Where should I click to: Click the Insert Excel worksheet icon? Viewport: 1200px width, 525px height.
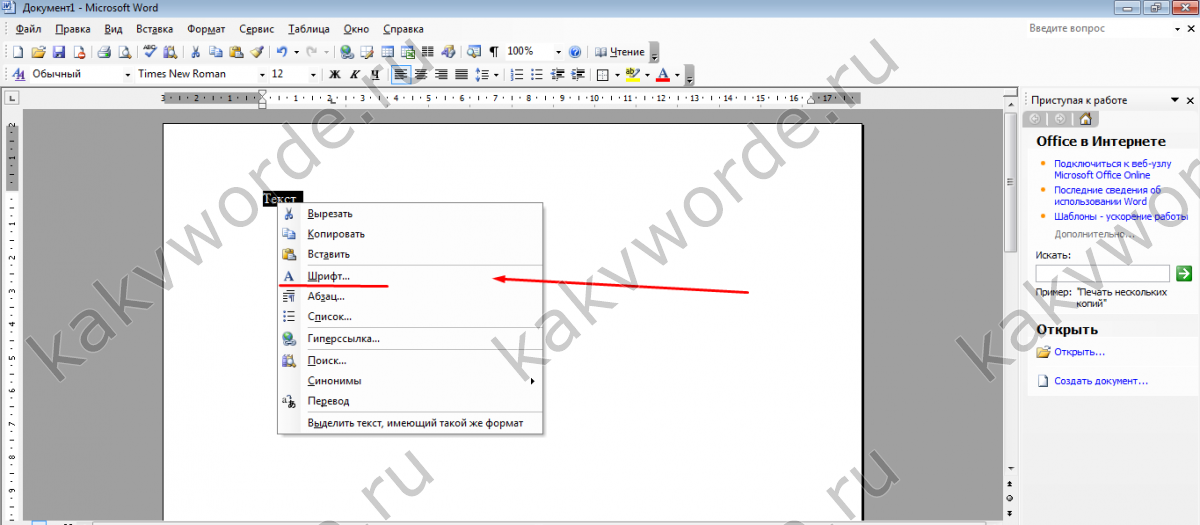click(x=407, y=51)
